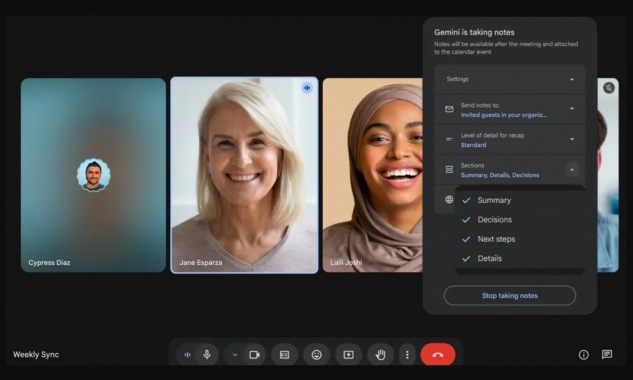
Task: Click the Gemini audio indicator in toolbar
Action: [187, 355]
